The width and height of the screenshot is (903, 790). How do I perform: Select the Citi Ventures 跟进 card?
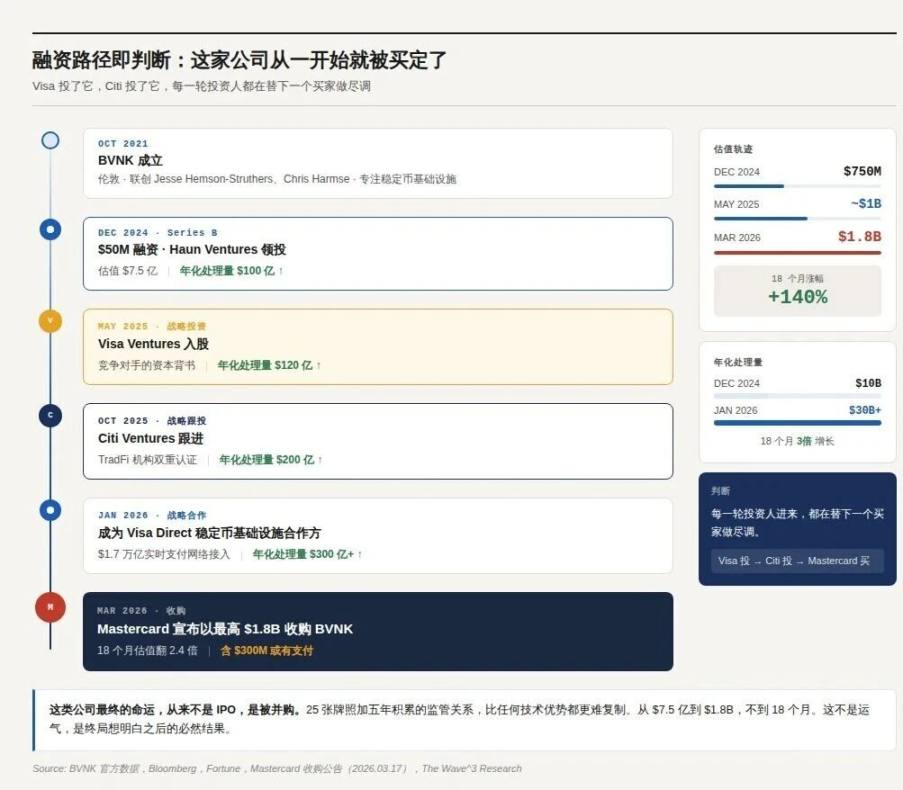[377, 441]
